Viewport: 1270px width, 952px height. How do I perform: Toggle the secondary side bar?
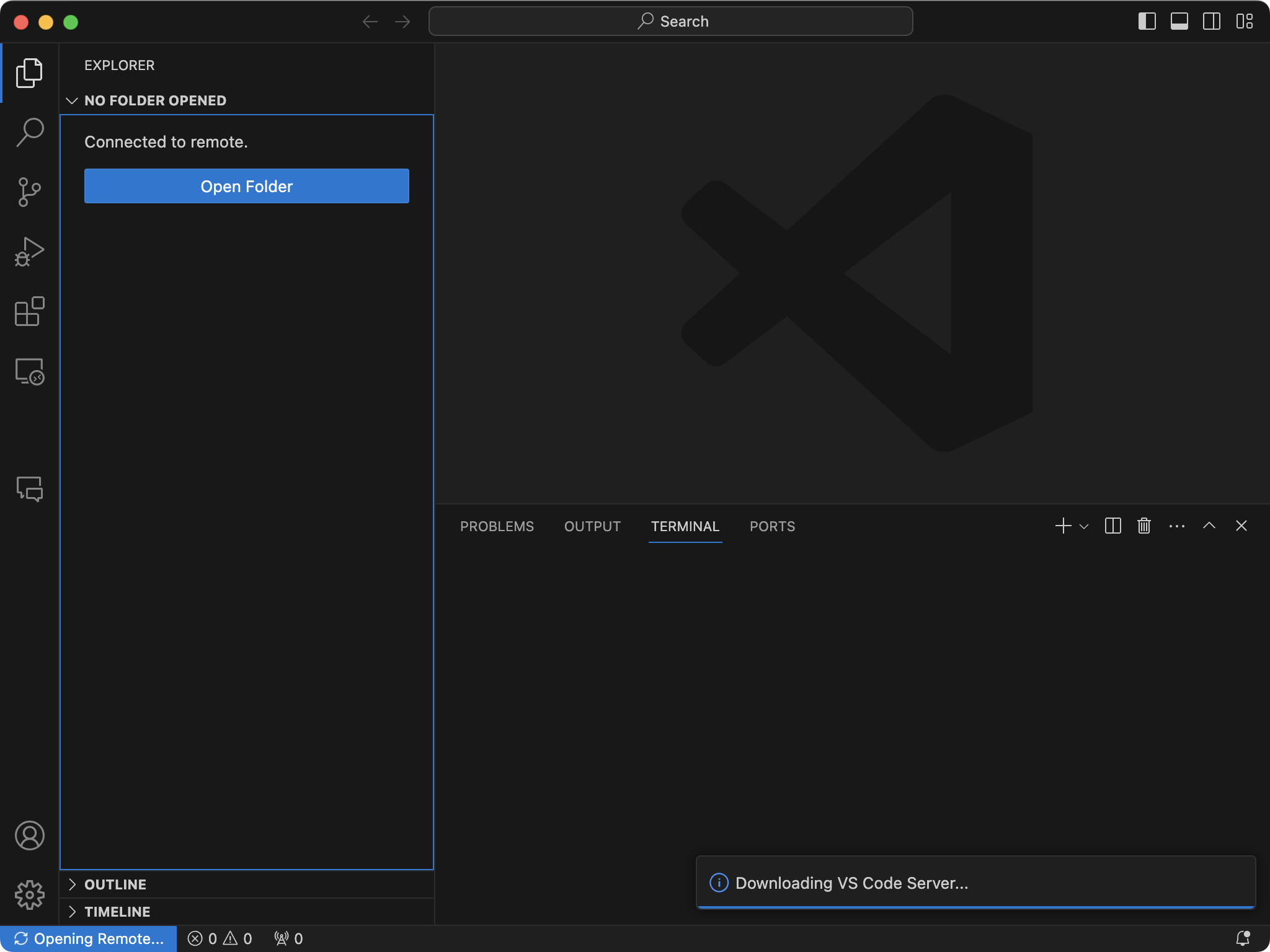[x=1212, y=22]
